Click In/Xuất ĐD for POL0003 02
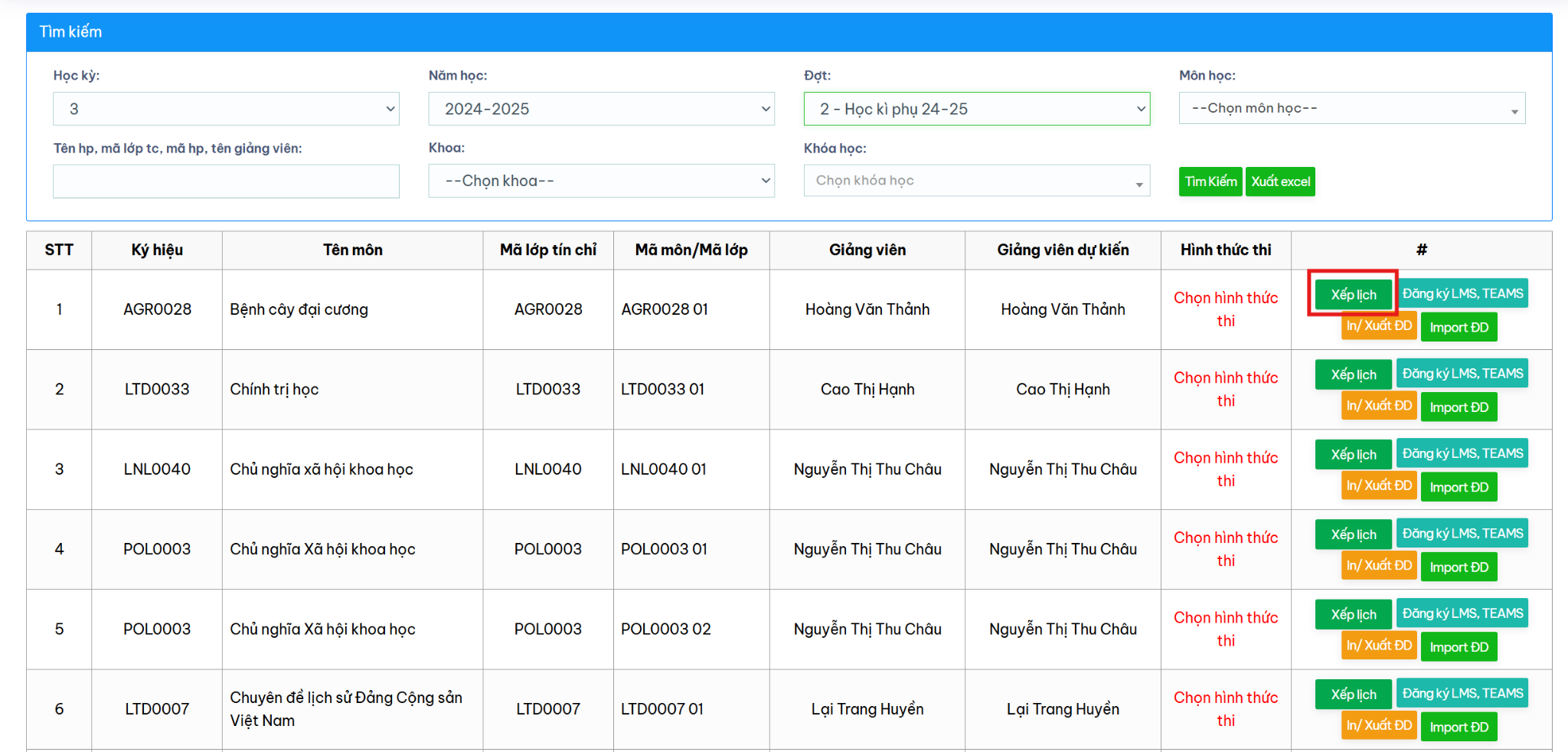The image size is (1568, 752). click(x=1379, y=645)
